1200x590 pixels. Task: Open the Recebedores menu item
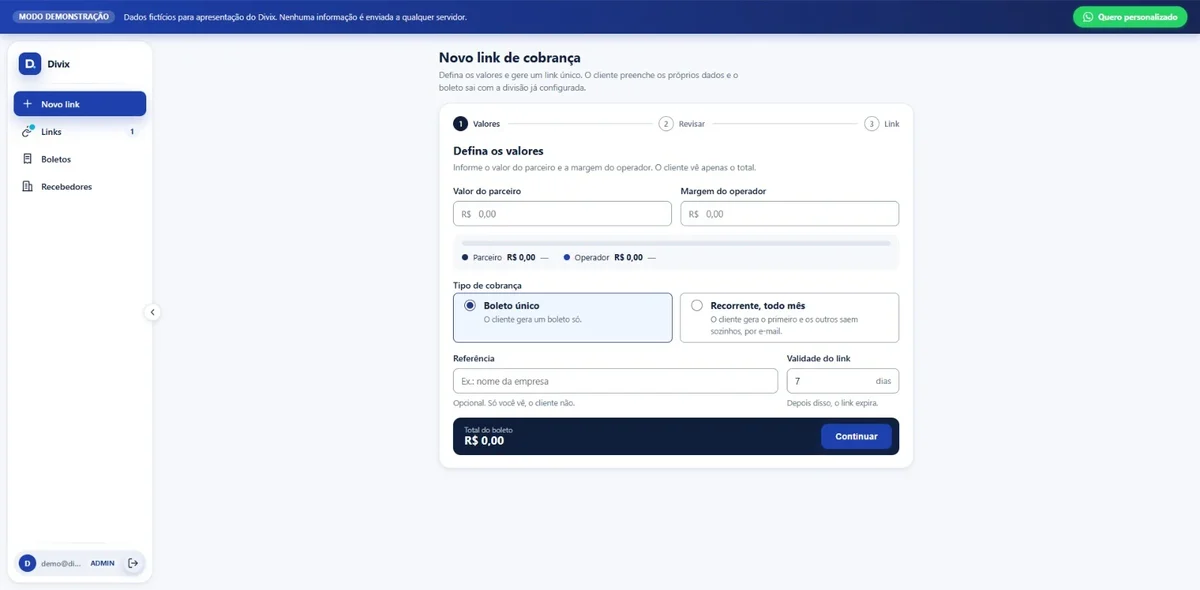[x=80, y=186]
